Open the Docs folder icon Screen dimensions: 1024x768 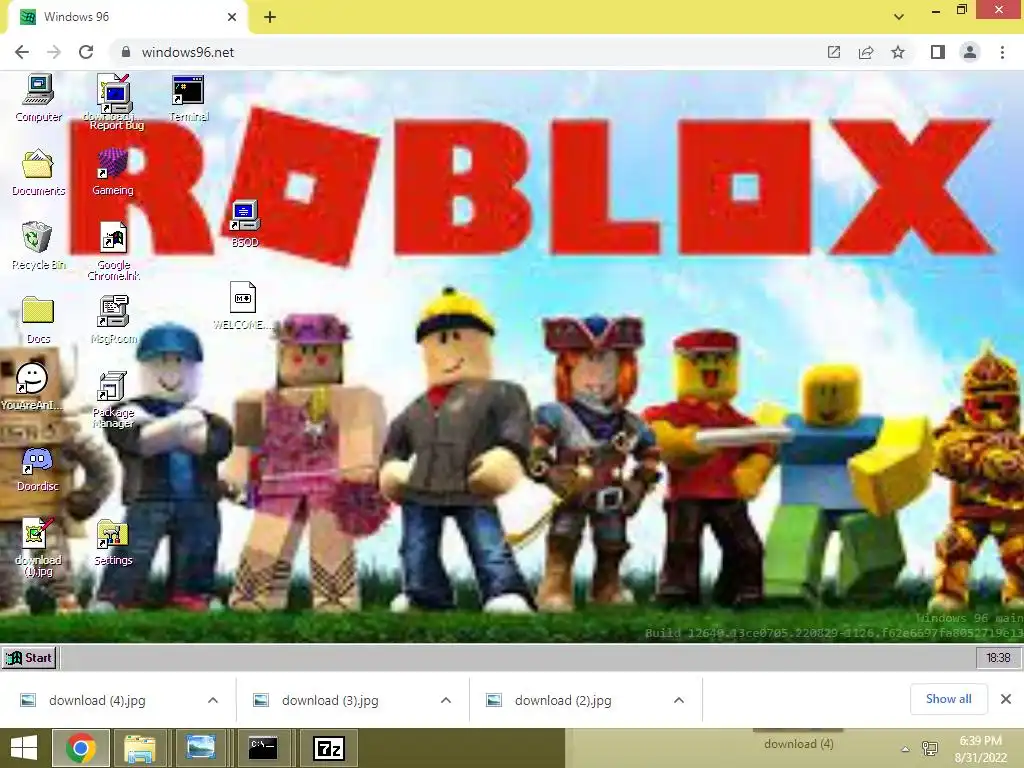tap(39, 319)
